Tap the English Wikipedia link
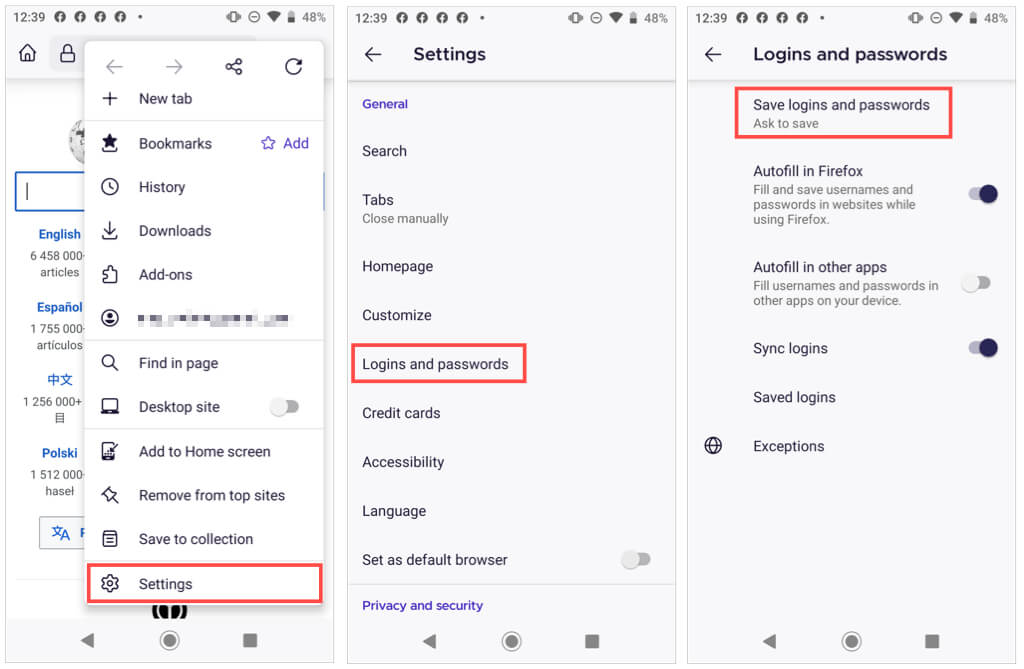 (59, 234)
